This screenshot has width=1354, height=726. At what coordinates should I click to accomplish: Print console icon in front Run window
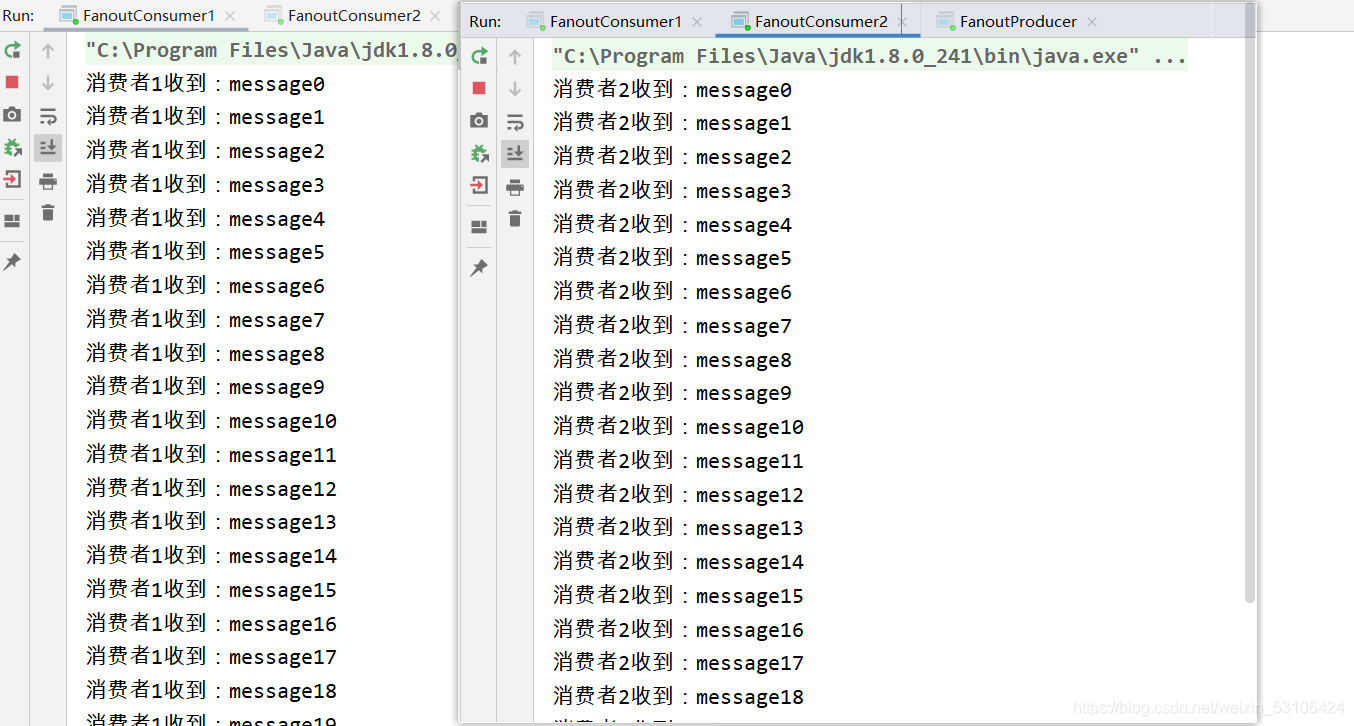515,187
